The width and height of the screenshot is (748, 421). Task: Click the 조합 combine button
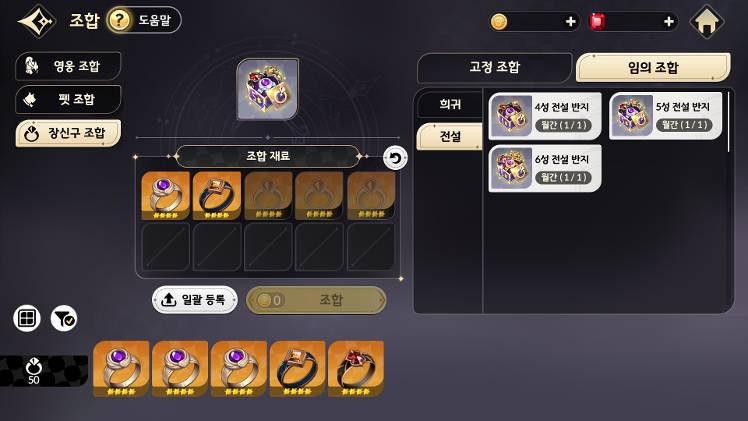(316, 300)
